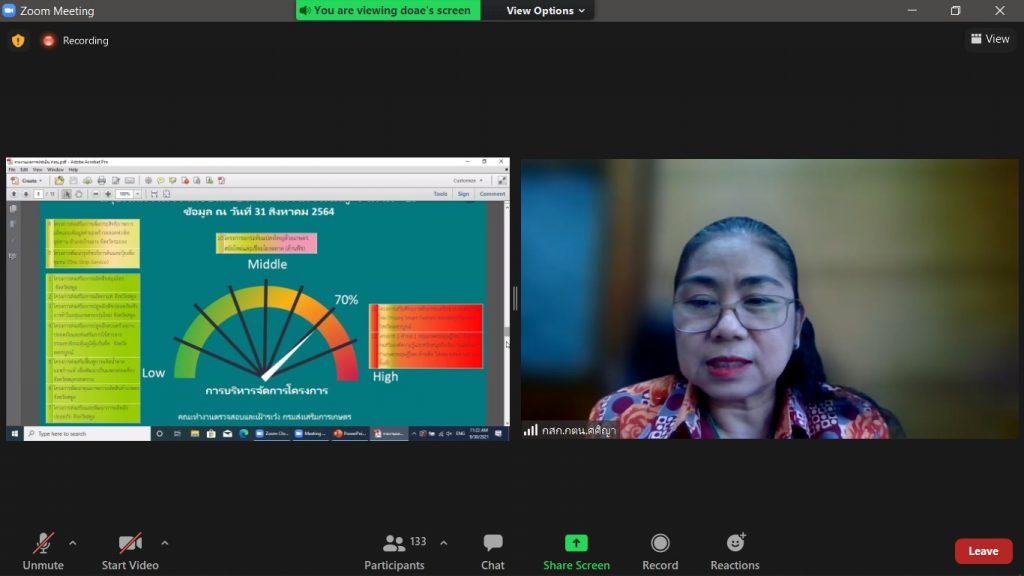Click the speaker's video thumbnail
The height and width of the screenshot is (576, 1024).
coord(769,298)
